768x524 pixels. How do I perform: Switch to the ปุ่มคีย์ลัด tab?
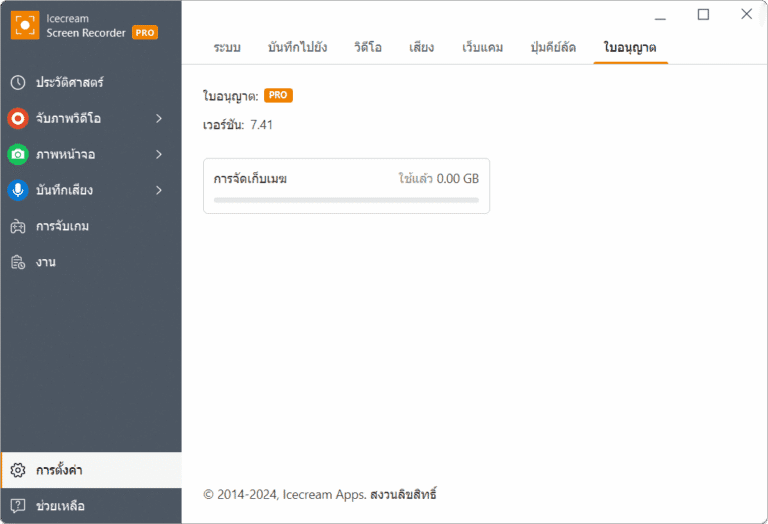click(553, 48)
